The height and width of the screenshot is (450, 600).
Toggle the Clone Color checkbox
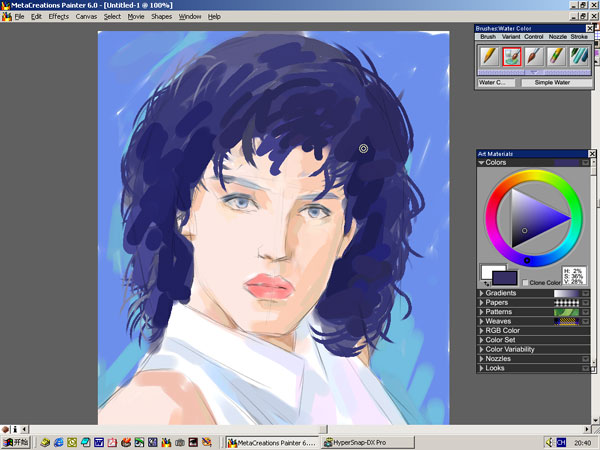[x=525, y=282]
